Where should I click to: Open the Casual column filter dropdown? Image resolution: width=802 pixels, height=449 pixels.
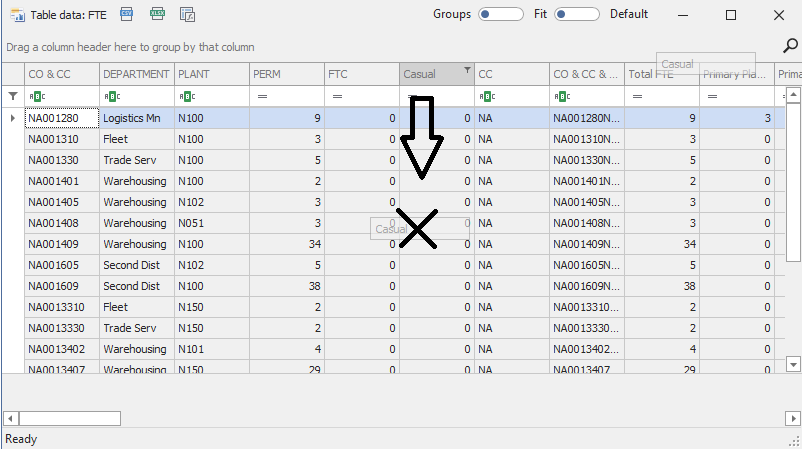[466, 70]
